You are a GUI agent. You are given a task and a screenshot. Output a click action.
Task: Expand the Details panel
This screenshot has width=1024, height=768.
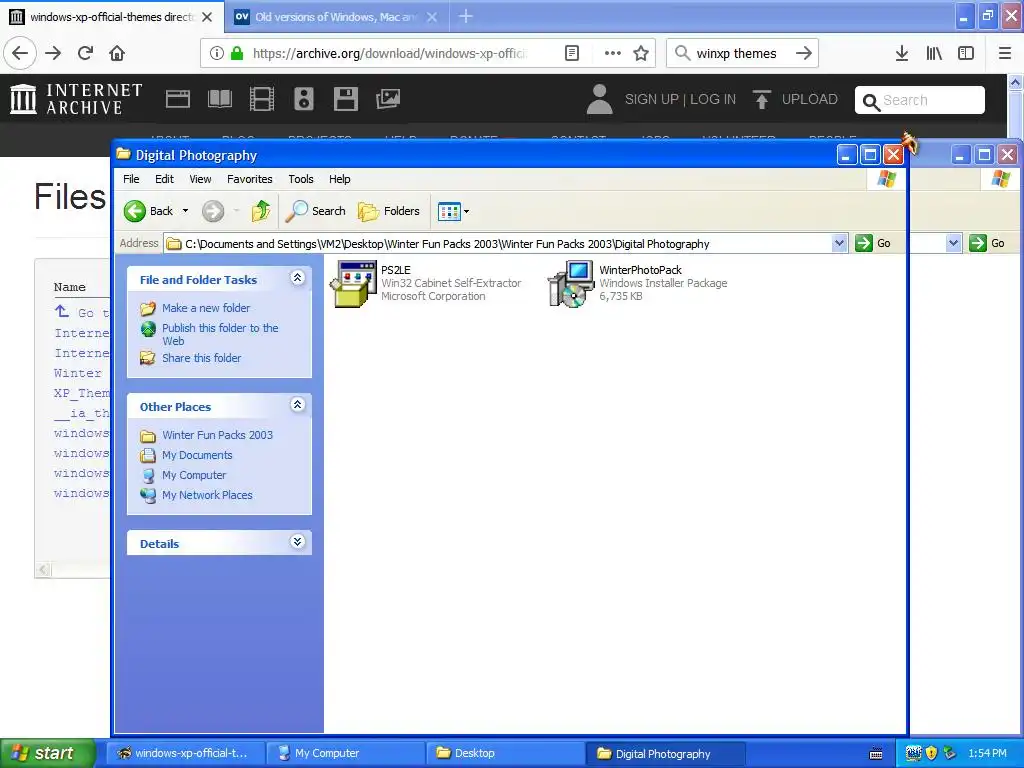(297, 542)
